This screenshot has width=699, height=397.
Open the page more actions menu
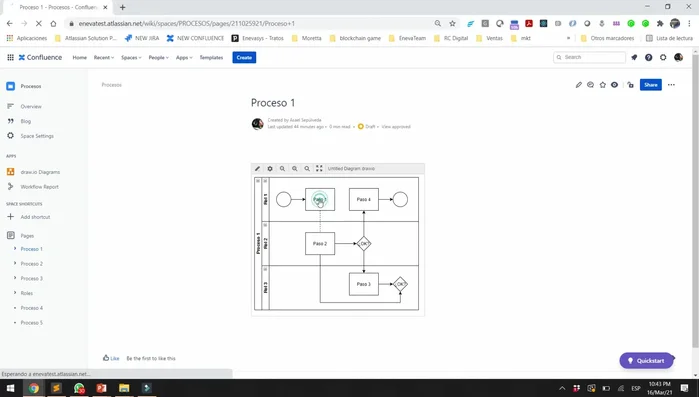pyautogui.click(x=671, y=85)
